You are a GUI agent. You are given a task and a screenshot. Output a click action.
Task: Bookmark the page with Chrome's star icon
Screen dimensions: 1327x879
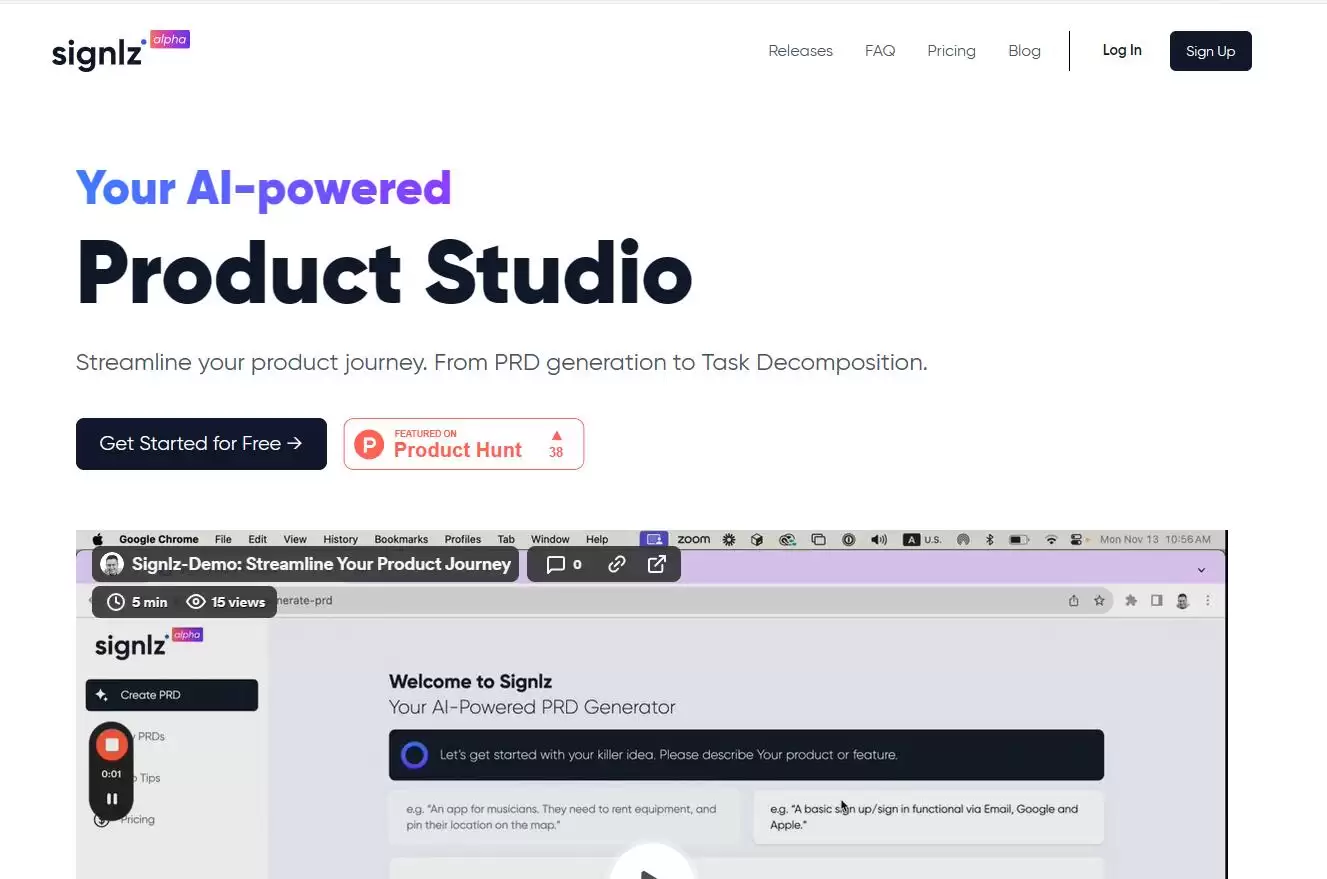1098,601
